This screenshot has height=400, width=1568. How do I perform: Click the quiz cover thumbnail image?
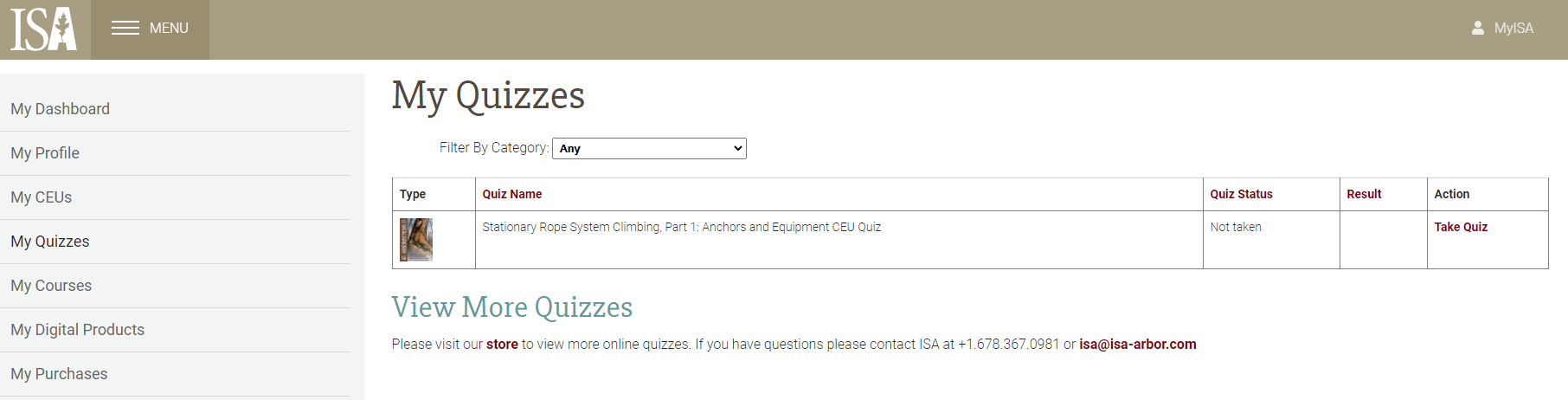(x=416, y=240)
